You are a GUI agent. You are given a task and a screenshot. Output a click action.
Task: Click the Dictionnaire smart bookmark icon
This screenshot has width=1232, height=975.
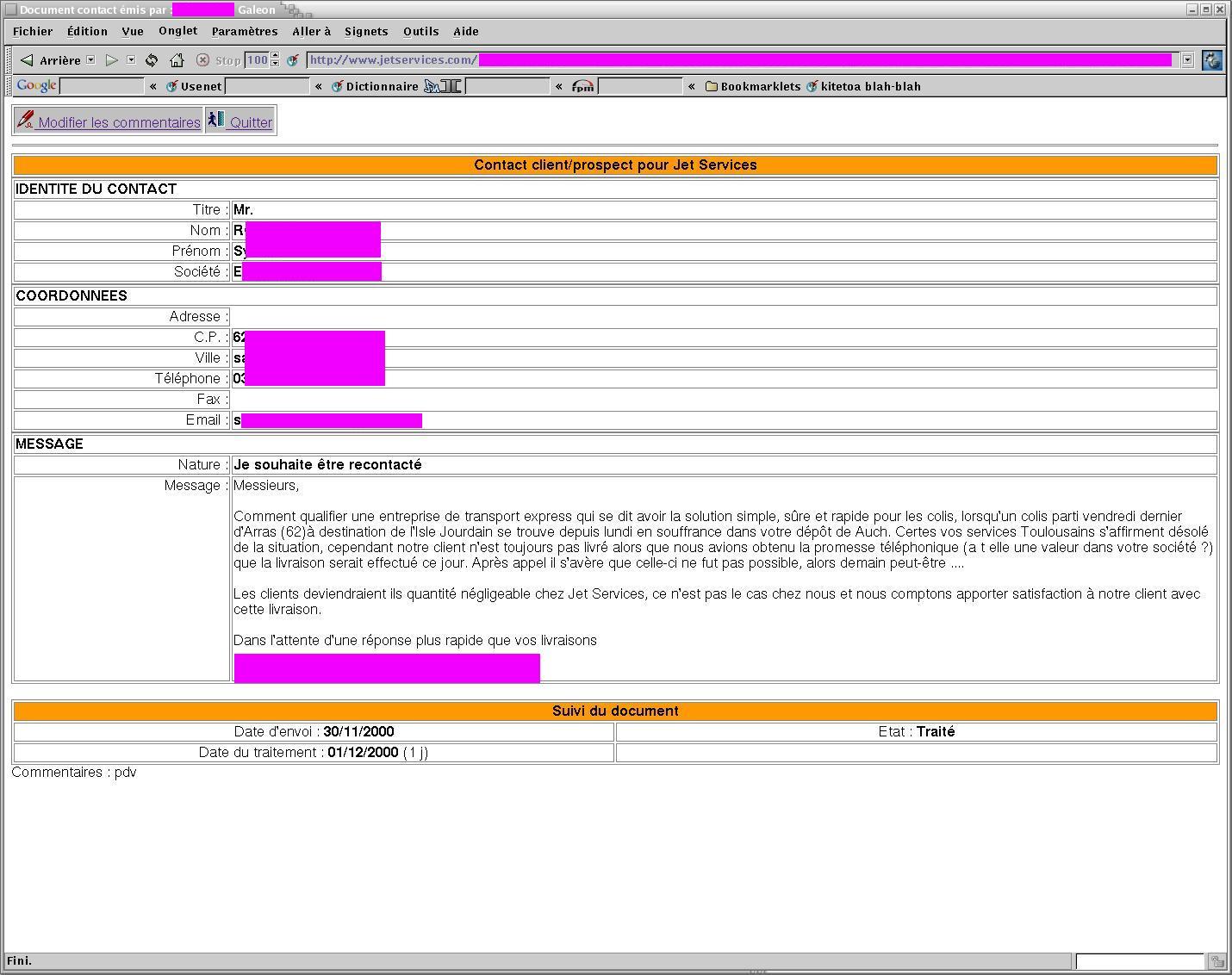pos(337,86)
